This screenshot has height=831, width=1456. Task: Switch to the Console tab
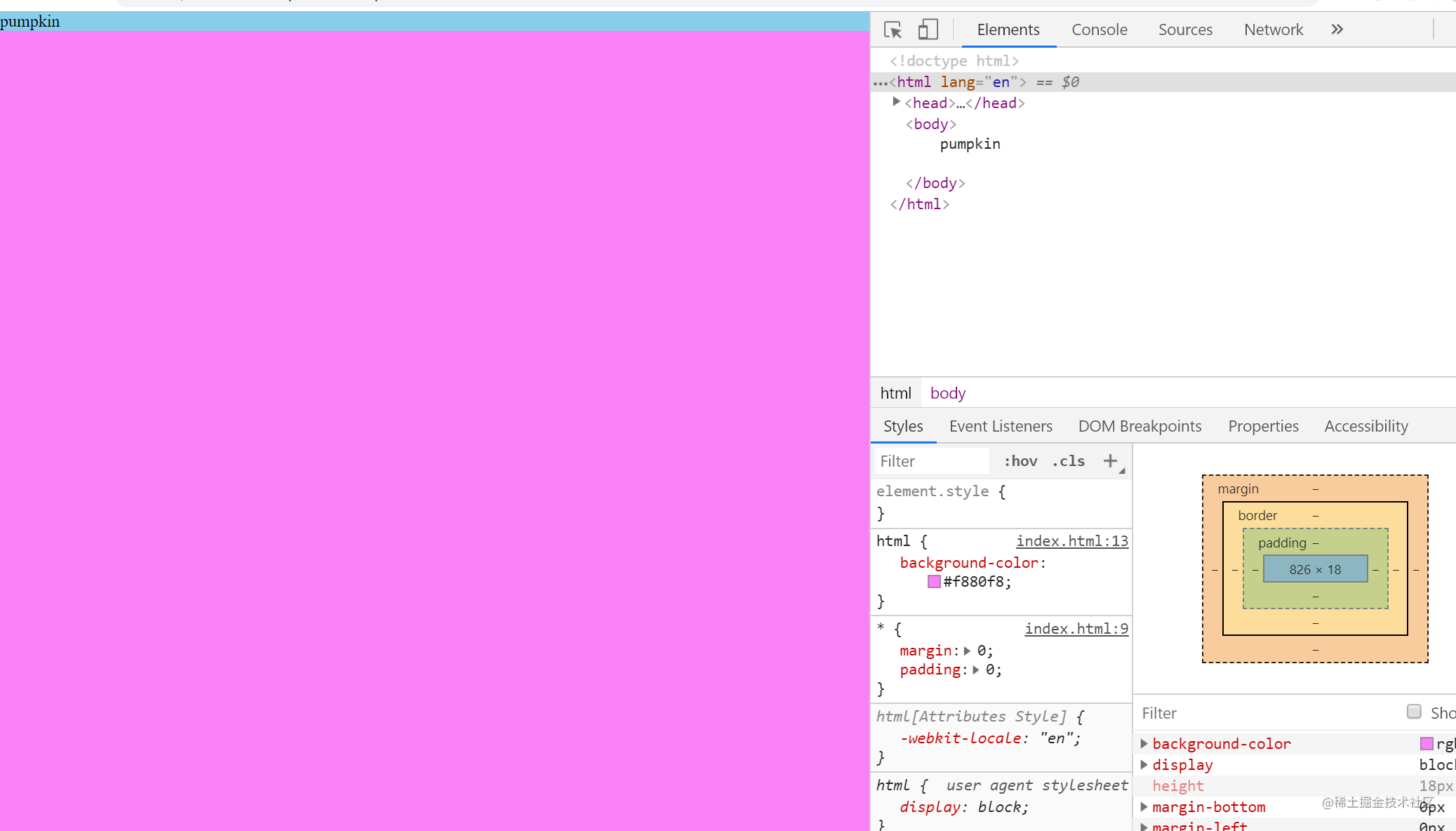[1100, 29]
